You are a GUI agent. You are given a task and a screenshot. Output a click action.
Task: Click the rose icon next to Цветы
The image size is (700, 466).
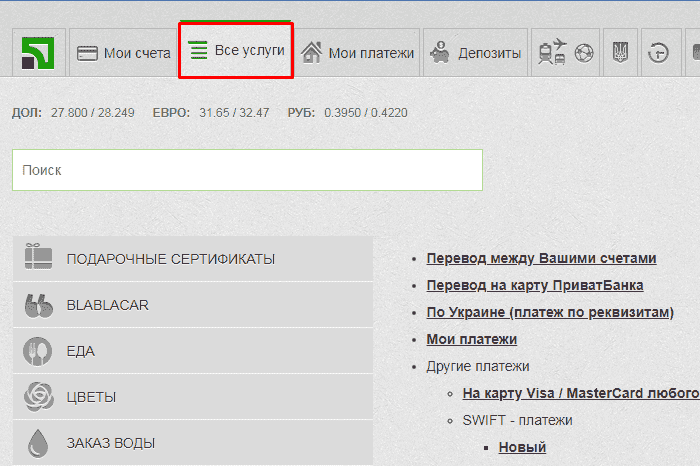pyautogui.click(x=38, y=397)
